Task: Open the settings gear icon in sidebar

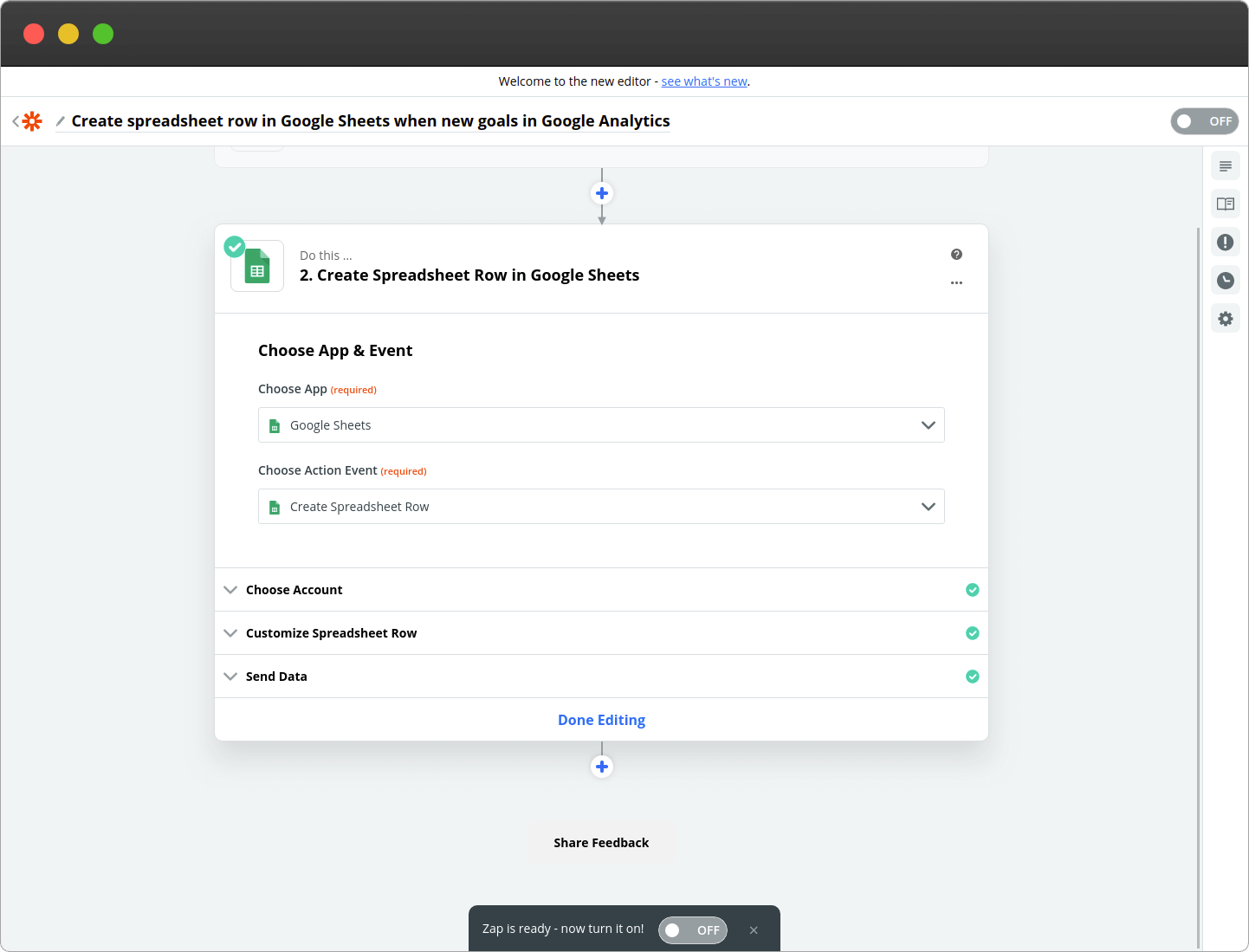Action: (x=1226, y=319)
